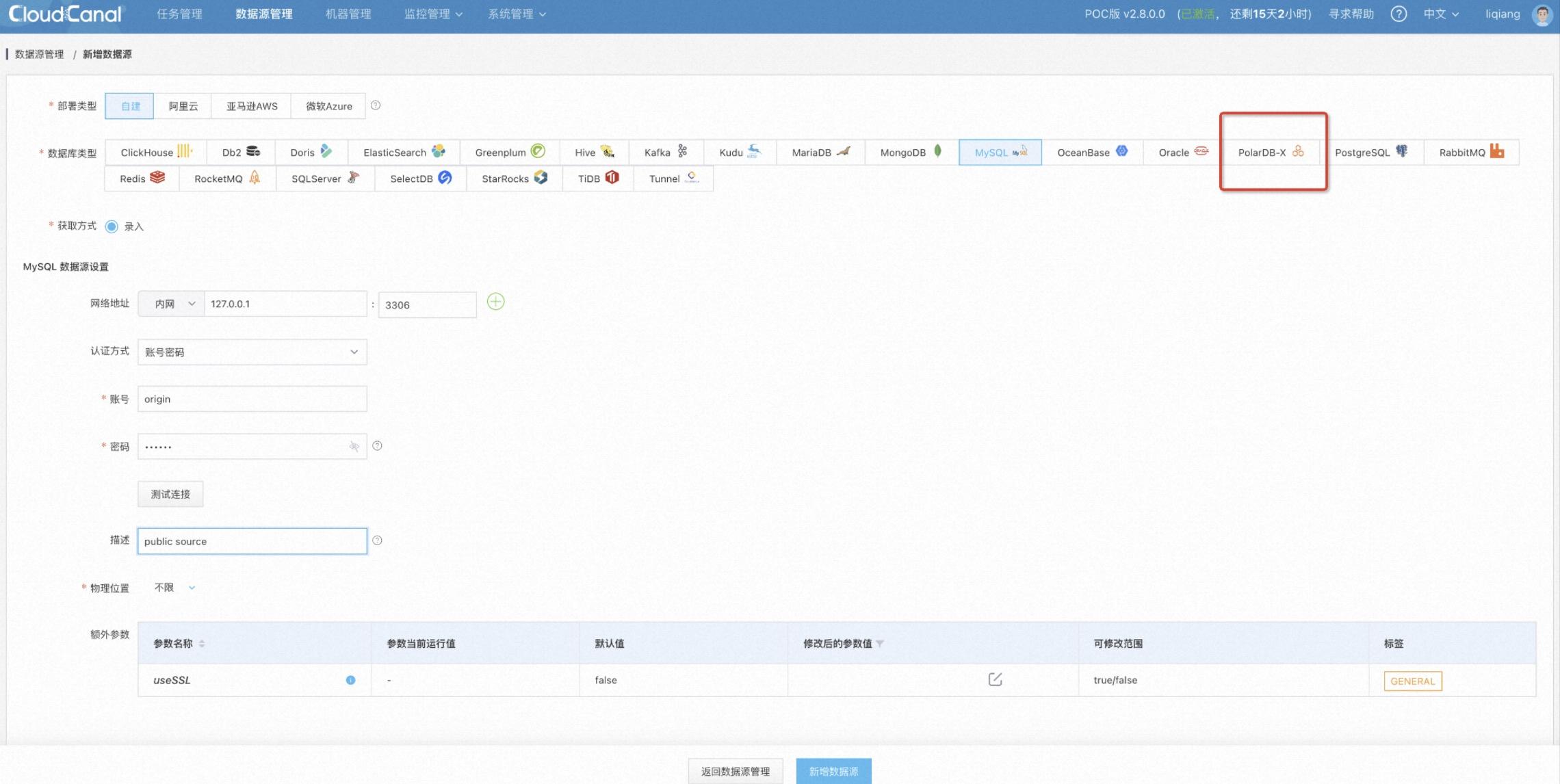Open the help question mark icon in header
1560x784 pixels.
pyautogui.click(x=1399, y=14)
